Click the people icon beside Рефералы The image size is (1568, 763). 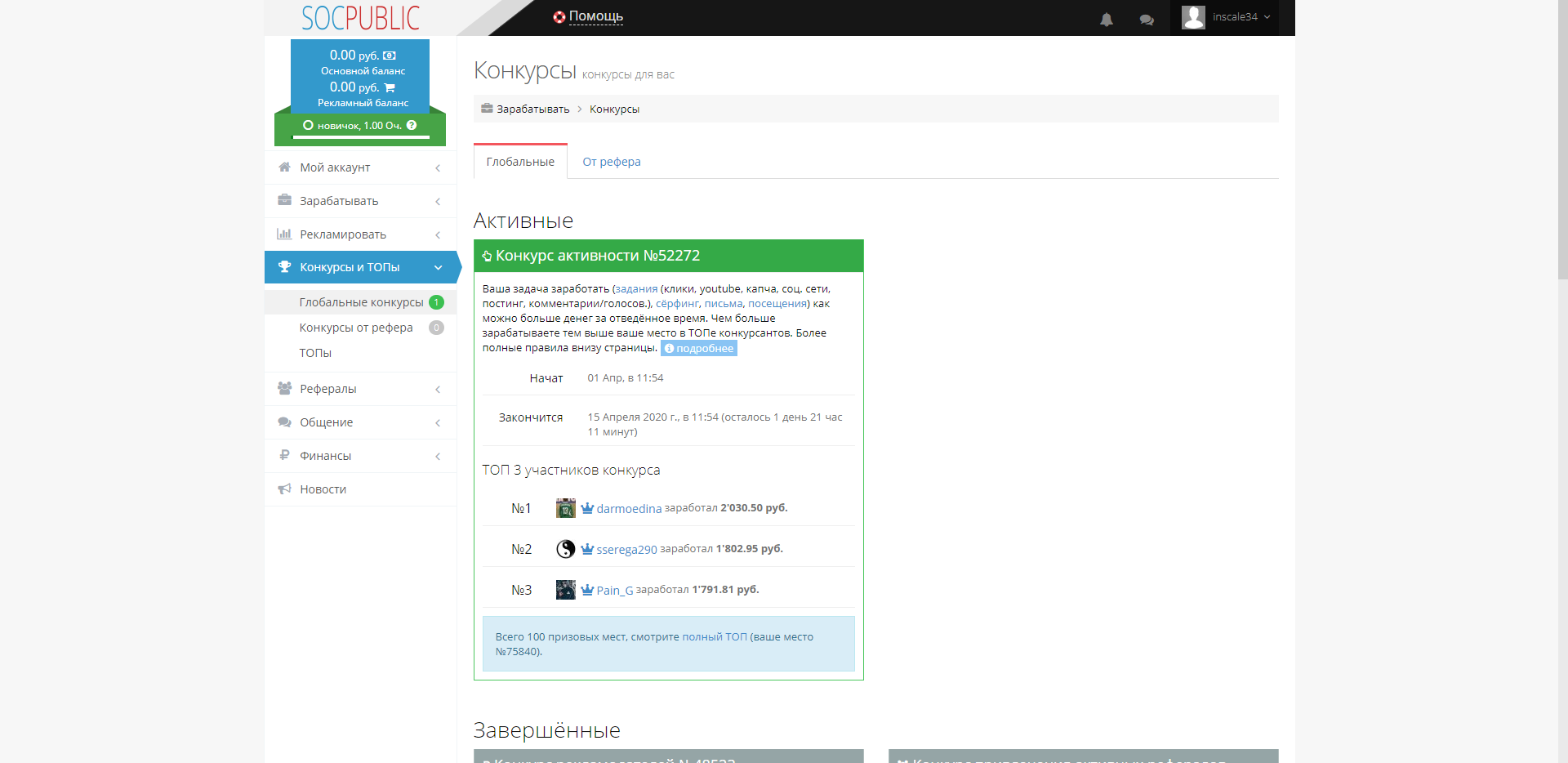coord(284,388)
